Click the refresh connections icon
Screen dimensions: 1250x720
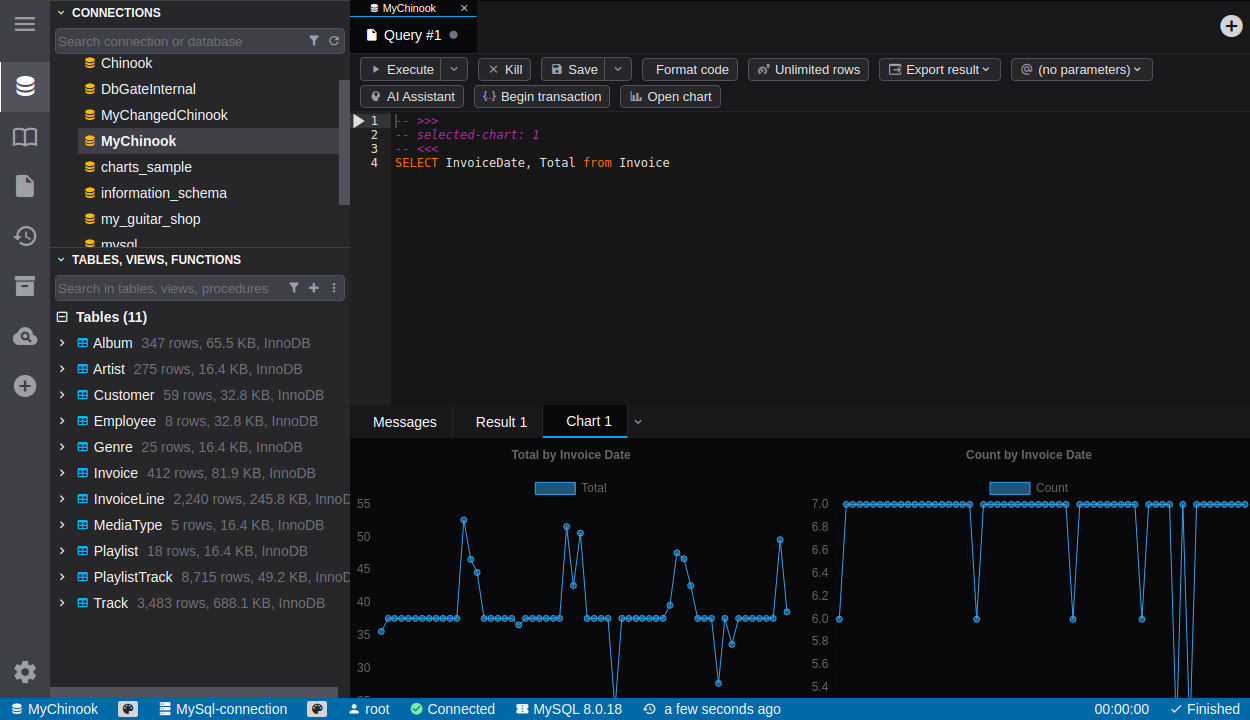[334, 41]
